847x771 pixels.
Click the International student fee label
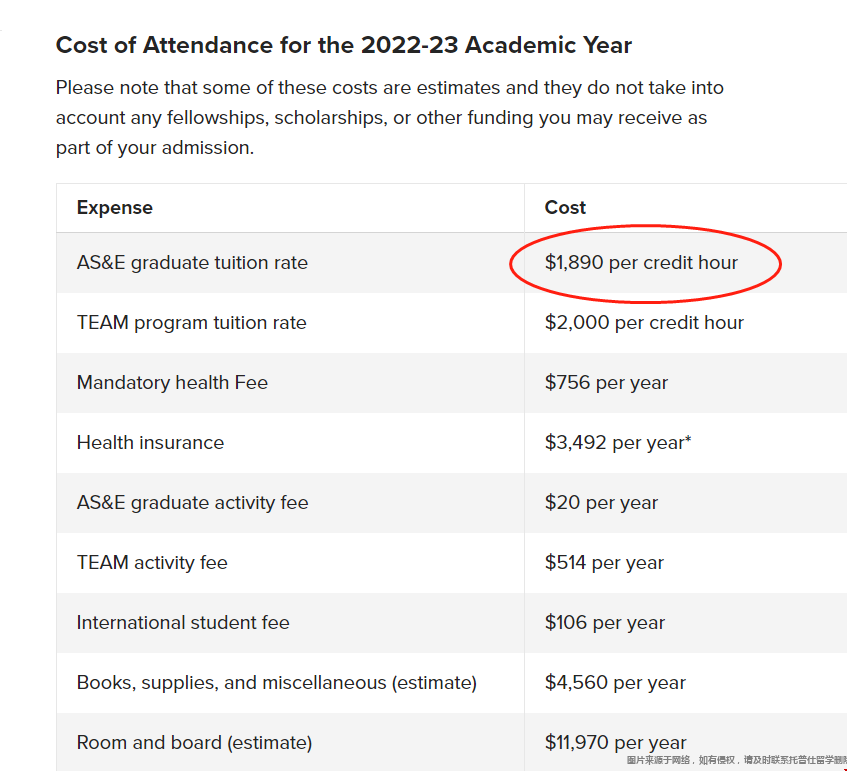tap(183, 622)
